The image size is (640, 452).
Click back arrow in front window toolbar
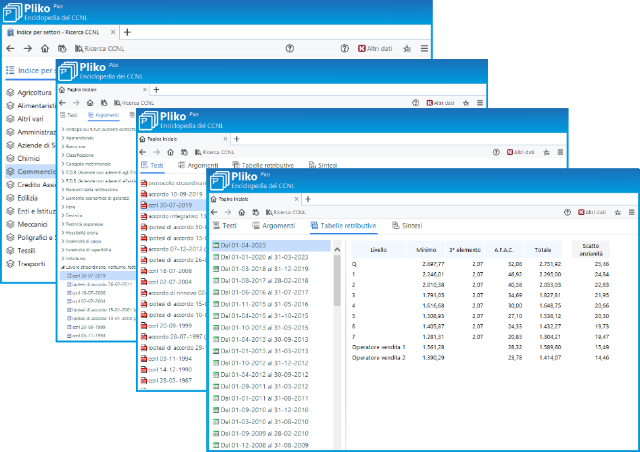coord(215,212)
